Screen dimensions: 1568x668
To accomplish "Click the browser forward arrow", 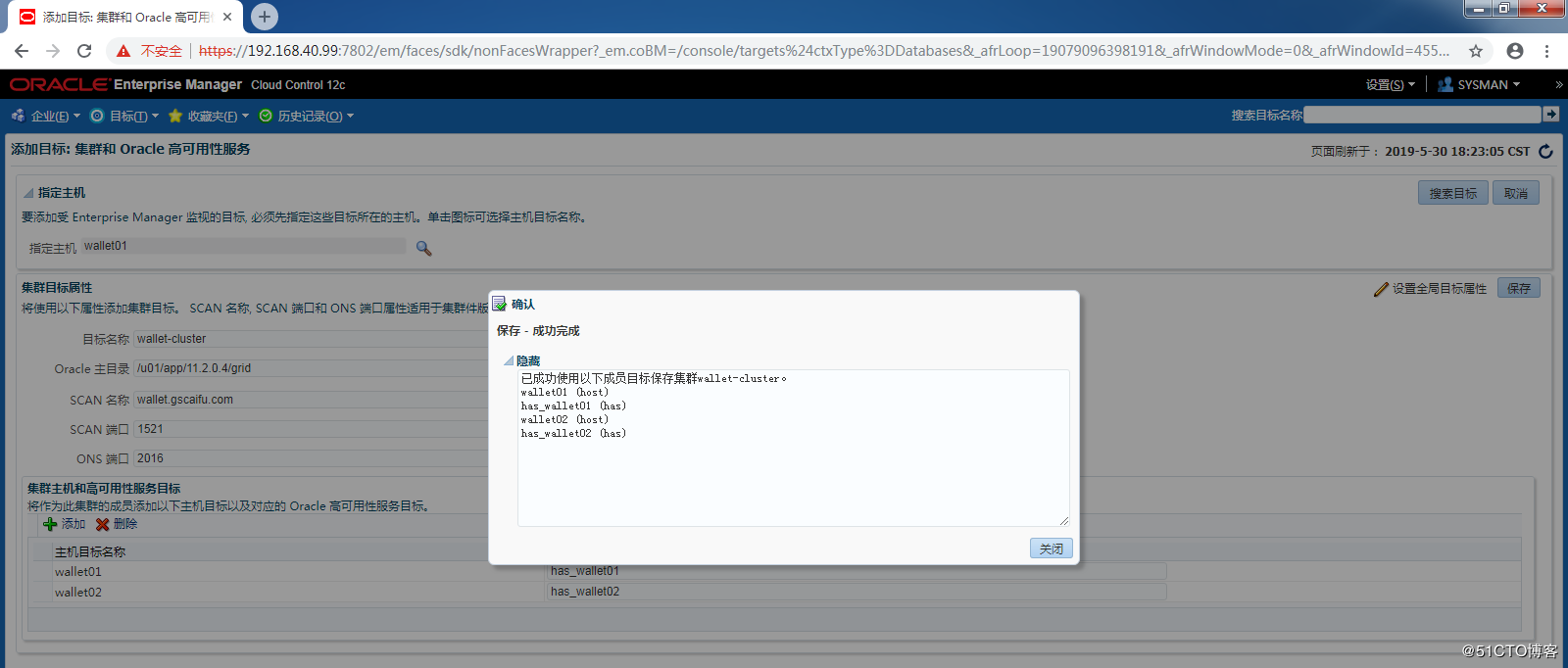I will coord(53,51).
